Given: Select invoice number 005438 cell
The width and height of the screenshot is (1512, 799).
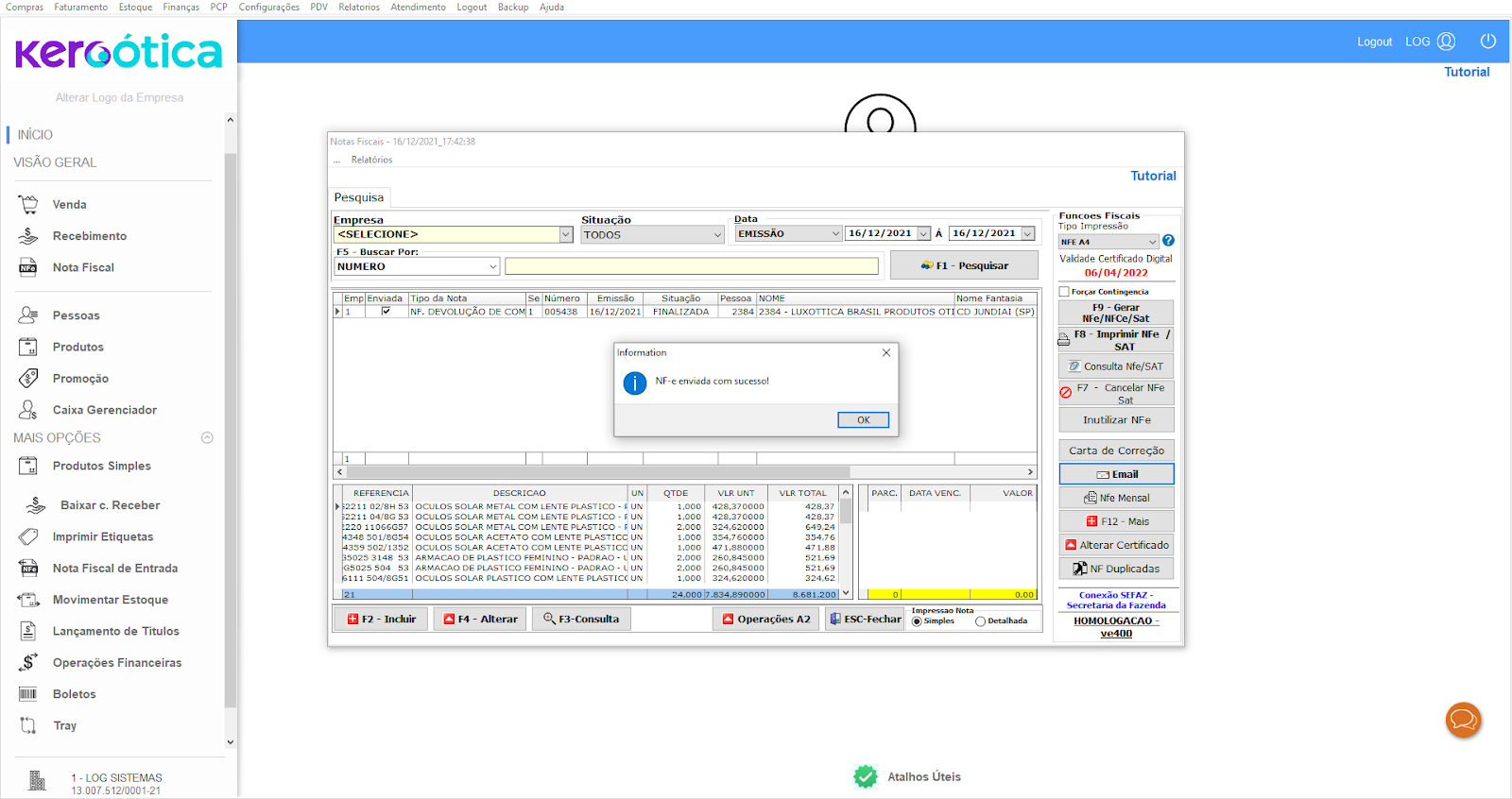Looking at the screenshot, I should (563, 312).
